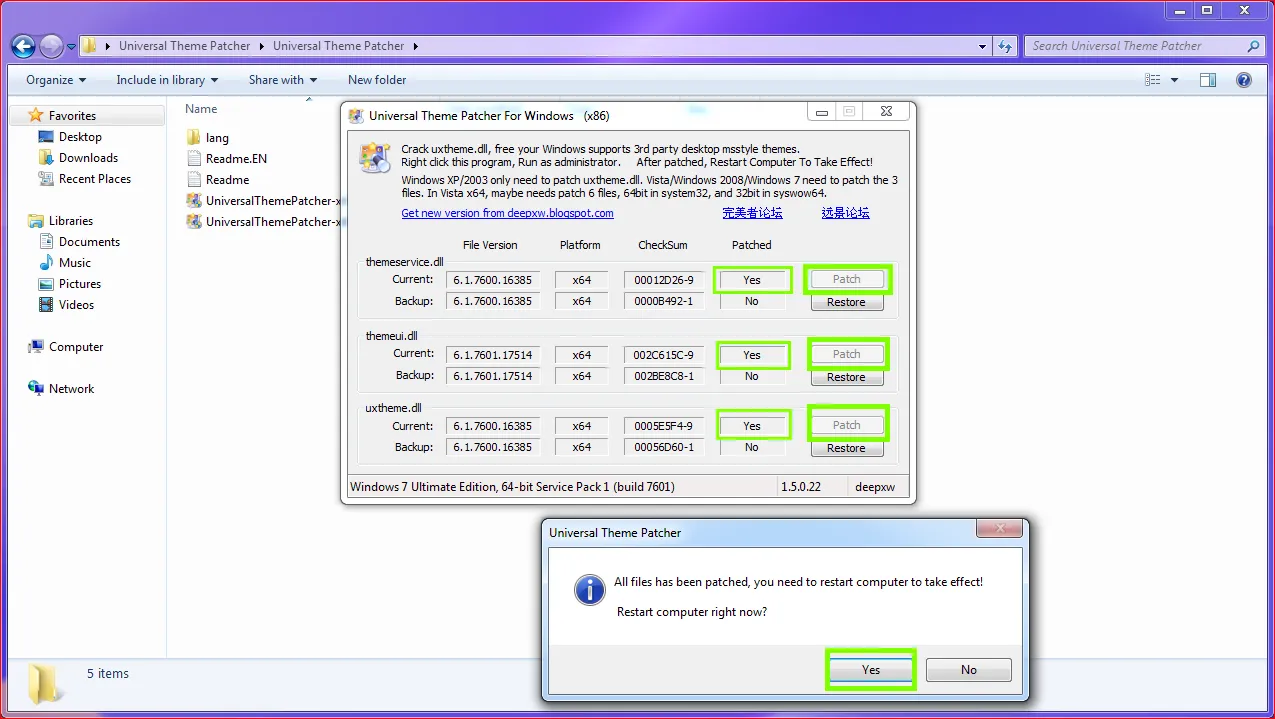Click the Name column header
The image size is (1275, 719).
pos(201,109)
